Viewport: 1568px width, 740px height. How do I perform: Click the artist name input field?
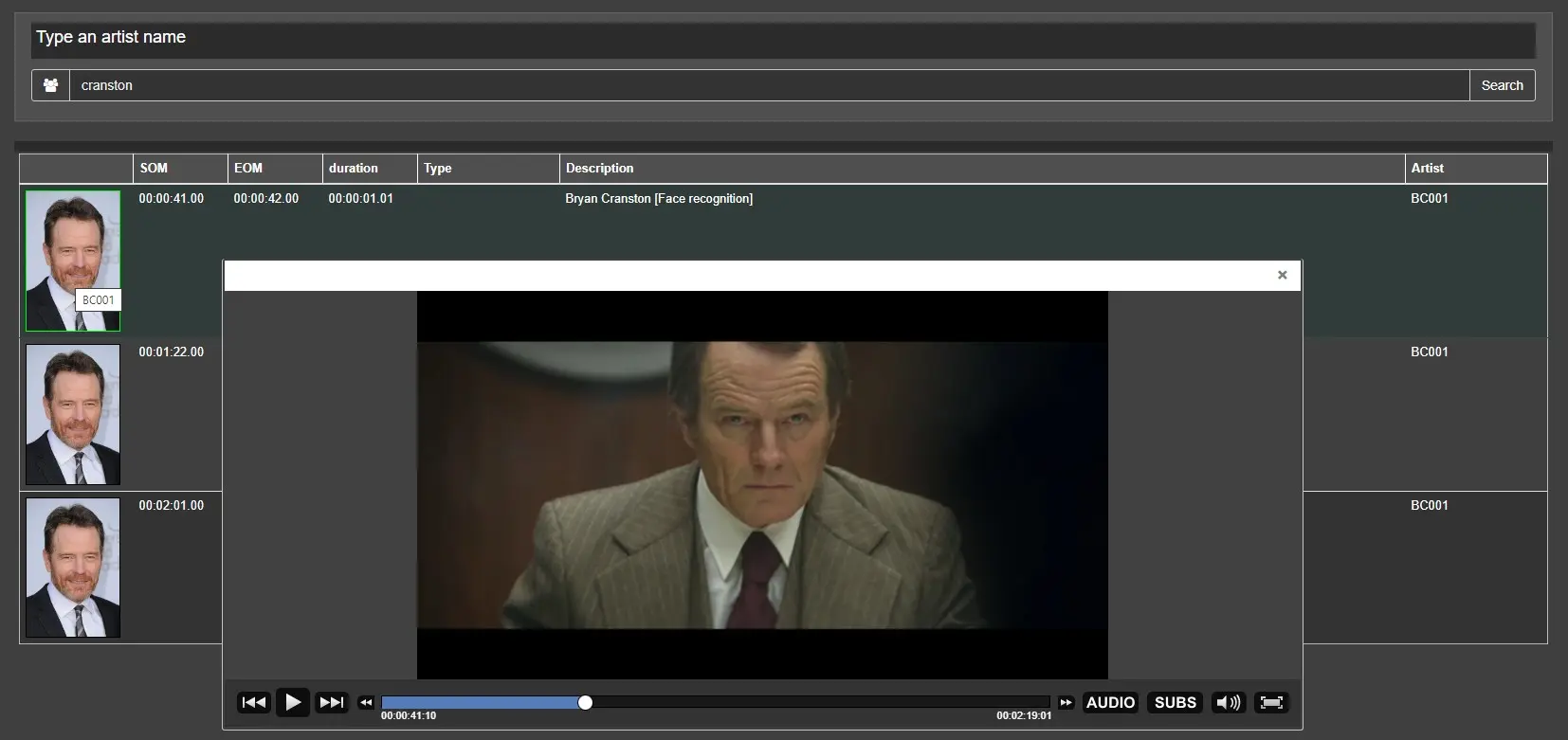click(x=768, y=85)
